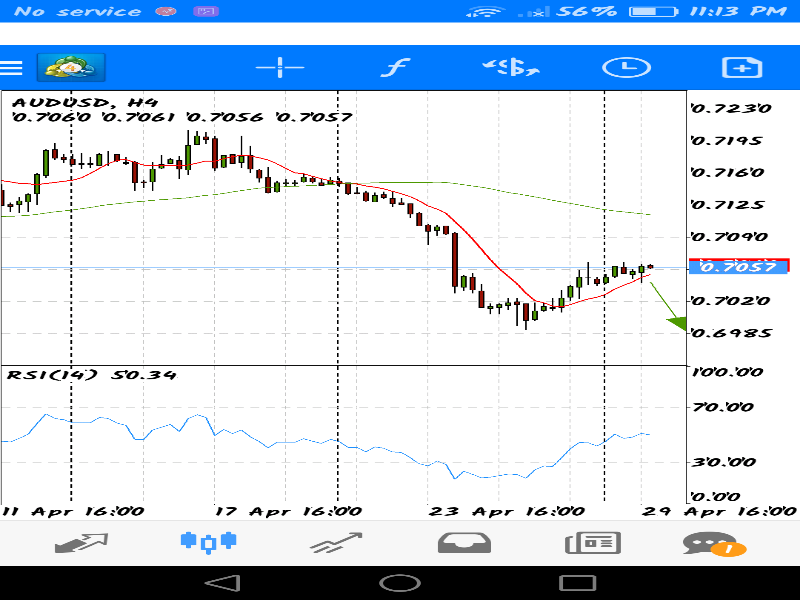
Task: Tap the No service status text
Action: (x=78, y=11)
